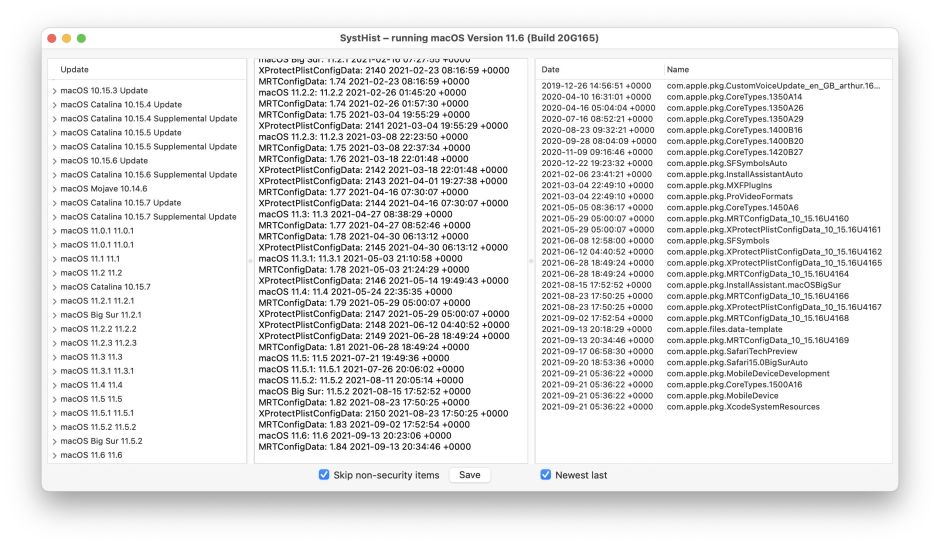Sort by the Name column header
The image size is (940, 546).
coord(677,70)
